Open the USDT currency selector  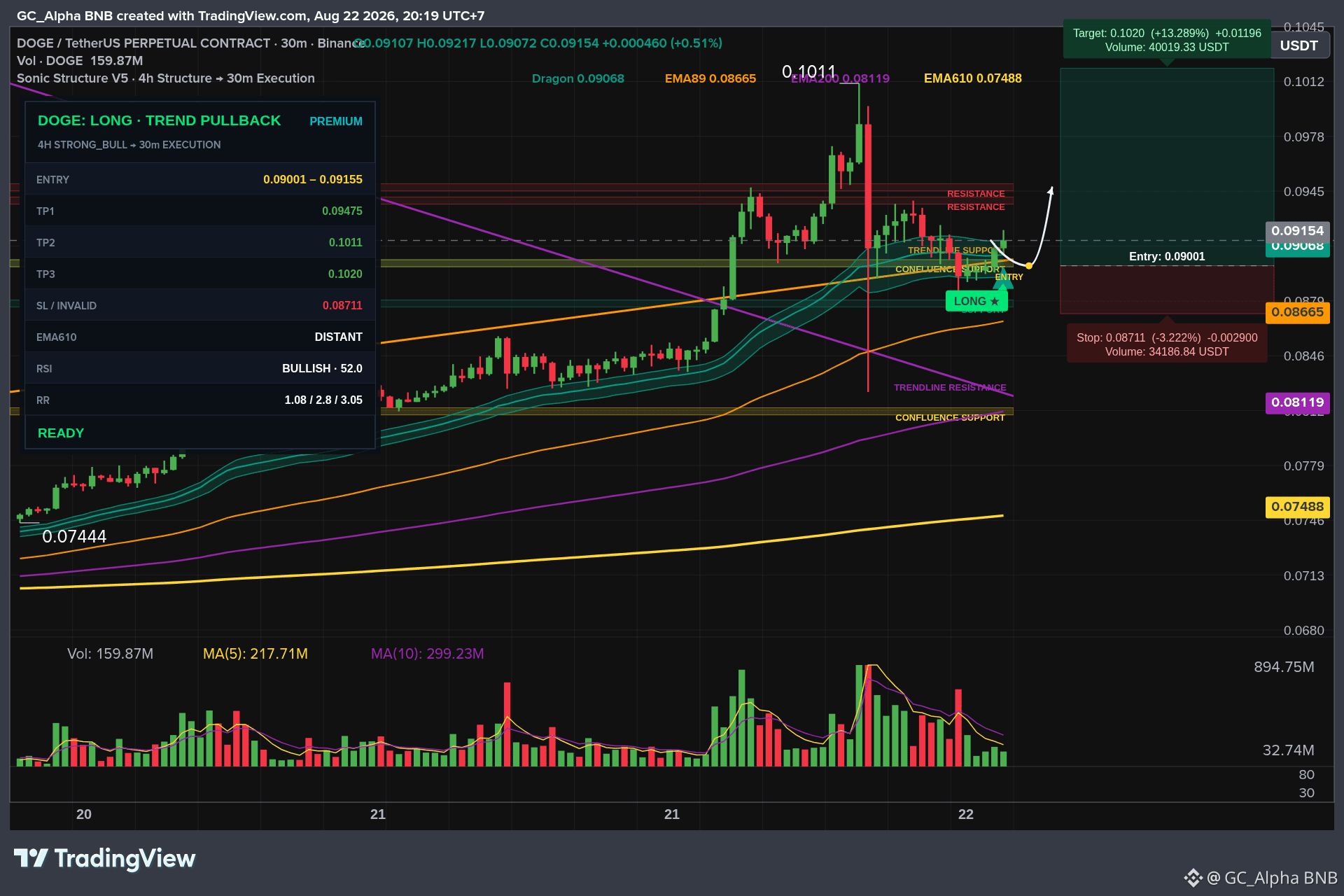point(1299,45)
